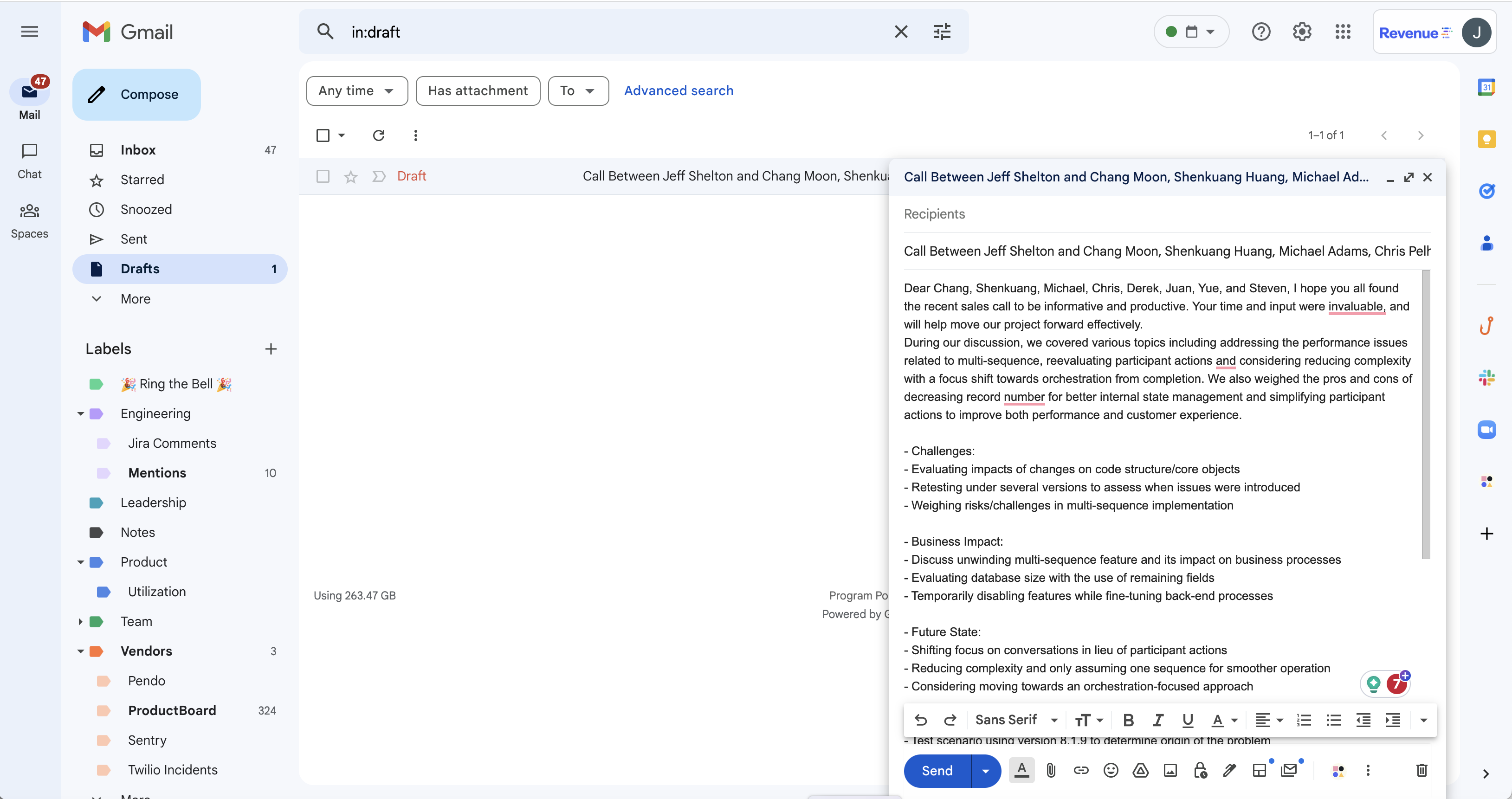Send the draft email
Image resolution: width=1512 pixels, height=799 pixels.
[x=936, y=770]
